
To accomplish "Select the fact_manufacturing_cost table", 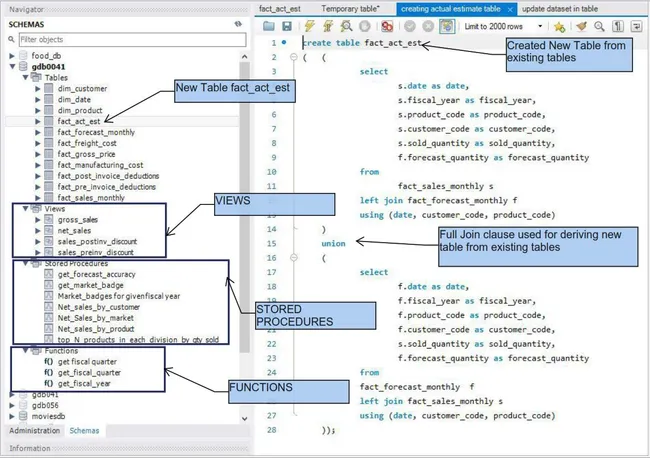I will click(x=101, y=165).
